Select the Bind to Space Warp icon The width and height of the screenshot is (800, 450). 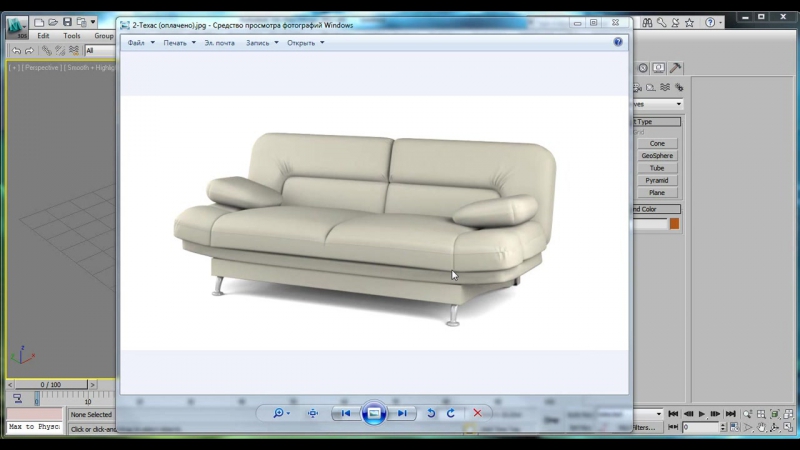(x=74, y=51)
